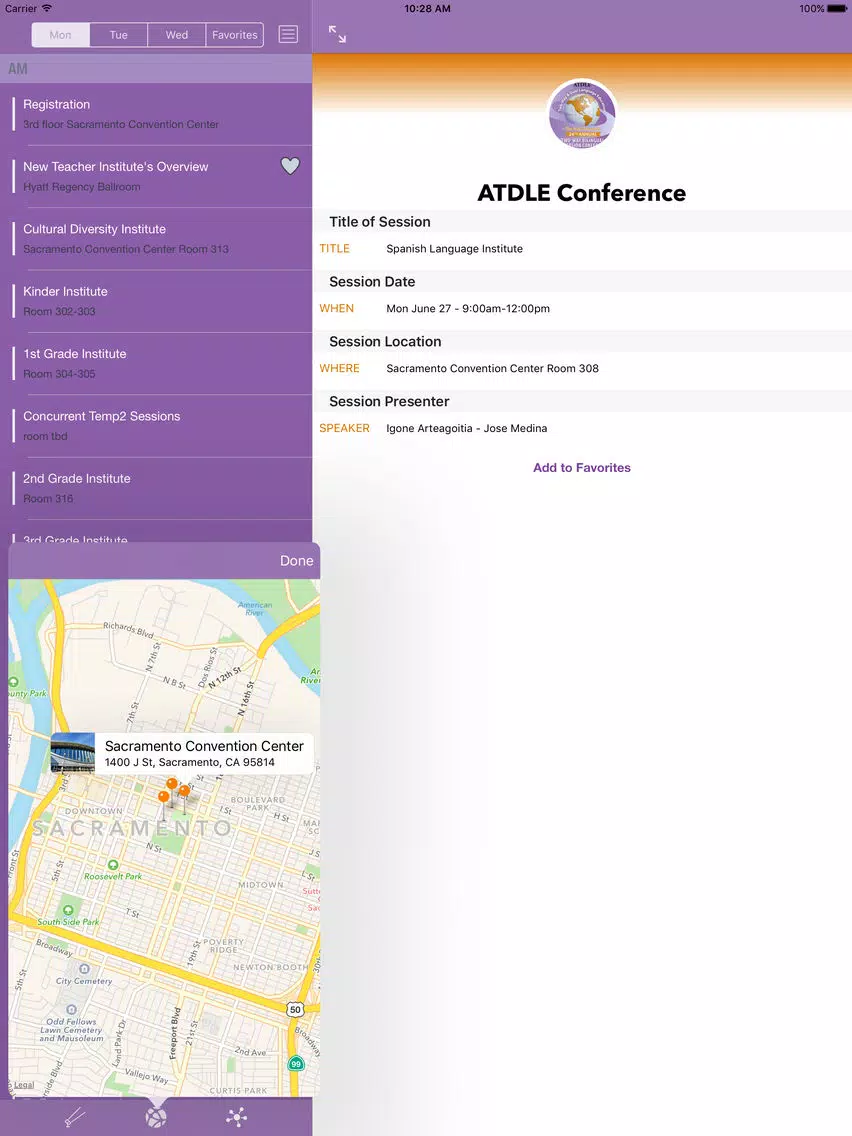The image size is (852, 1136).
Task: Tap the Odd Fellows Lawn Cemetery marker
Action: pos(71,1009)
